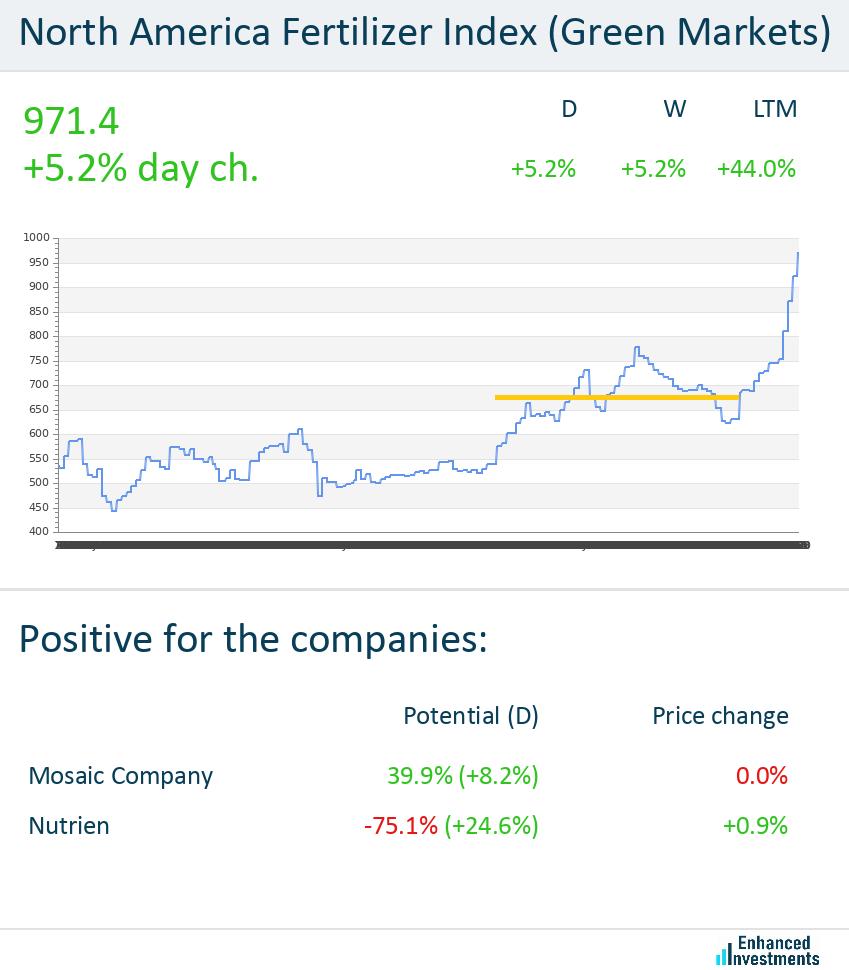Click the dark x-axis date bar
This screenshot has height=970, width=849.
430,545
